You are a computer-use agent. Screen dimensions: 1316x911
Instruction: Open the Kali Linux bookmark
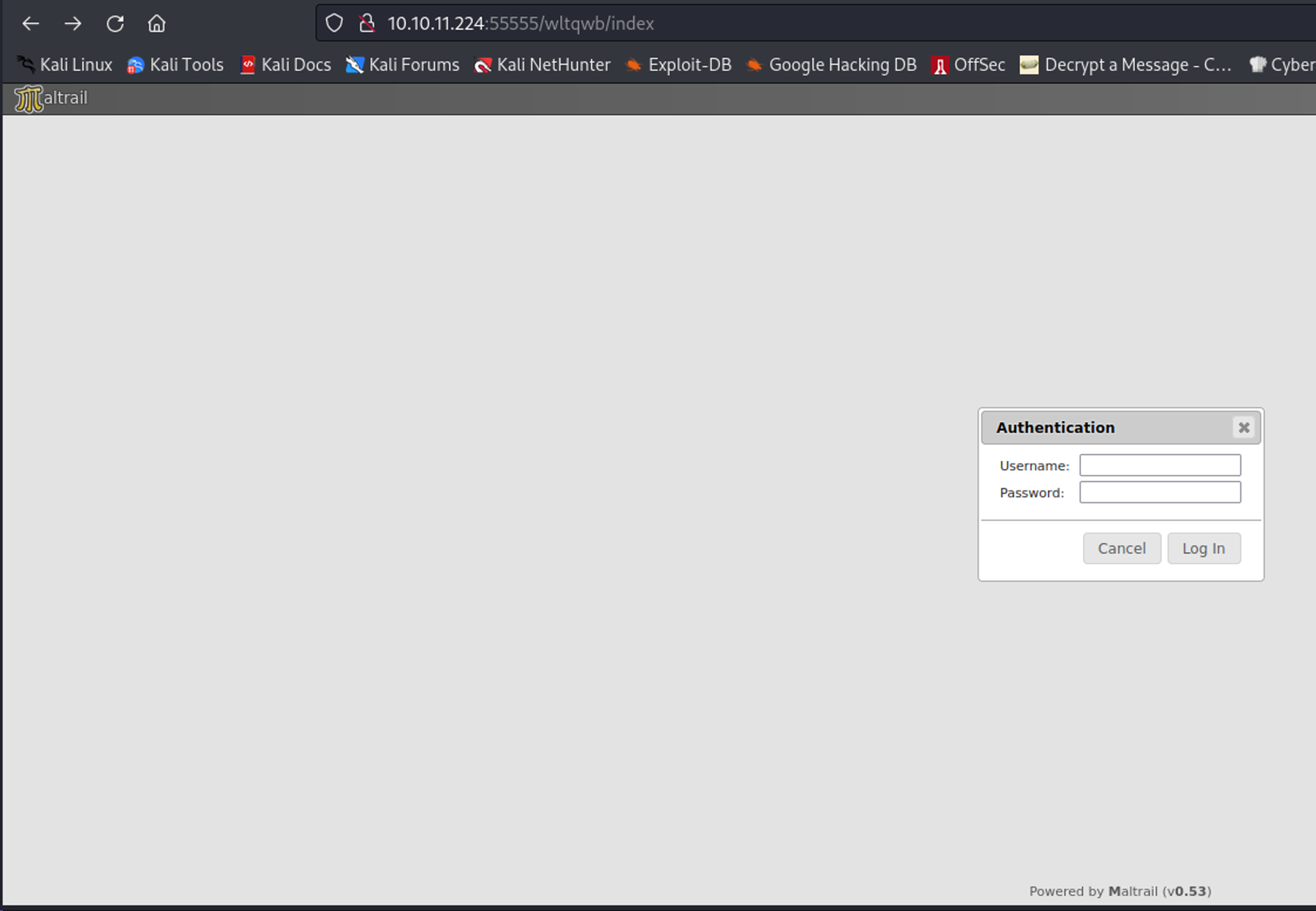point(65,65)
